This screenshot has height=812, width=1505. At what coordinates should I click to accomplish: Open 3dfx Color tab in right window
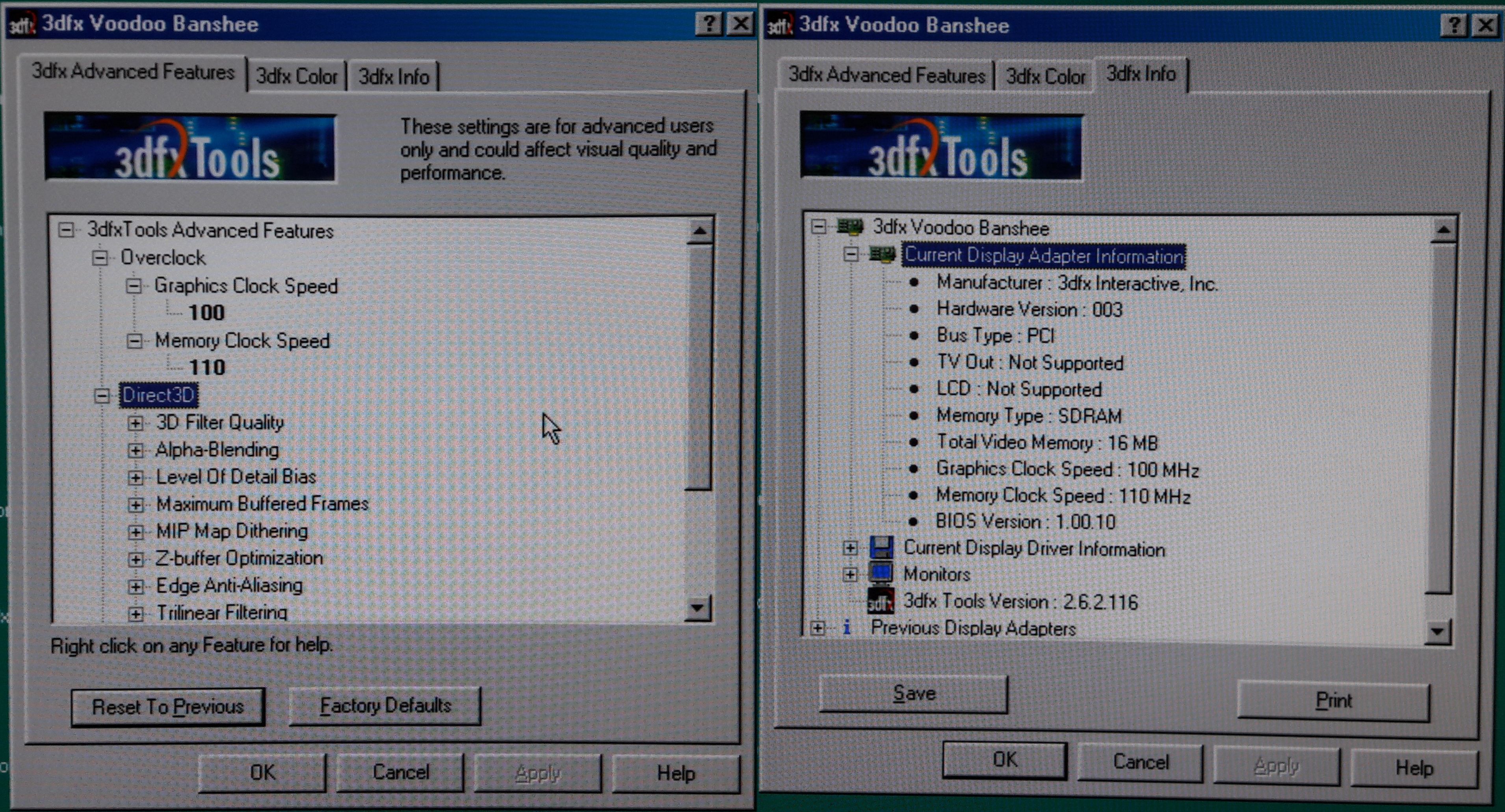point(1045,76)
